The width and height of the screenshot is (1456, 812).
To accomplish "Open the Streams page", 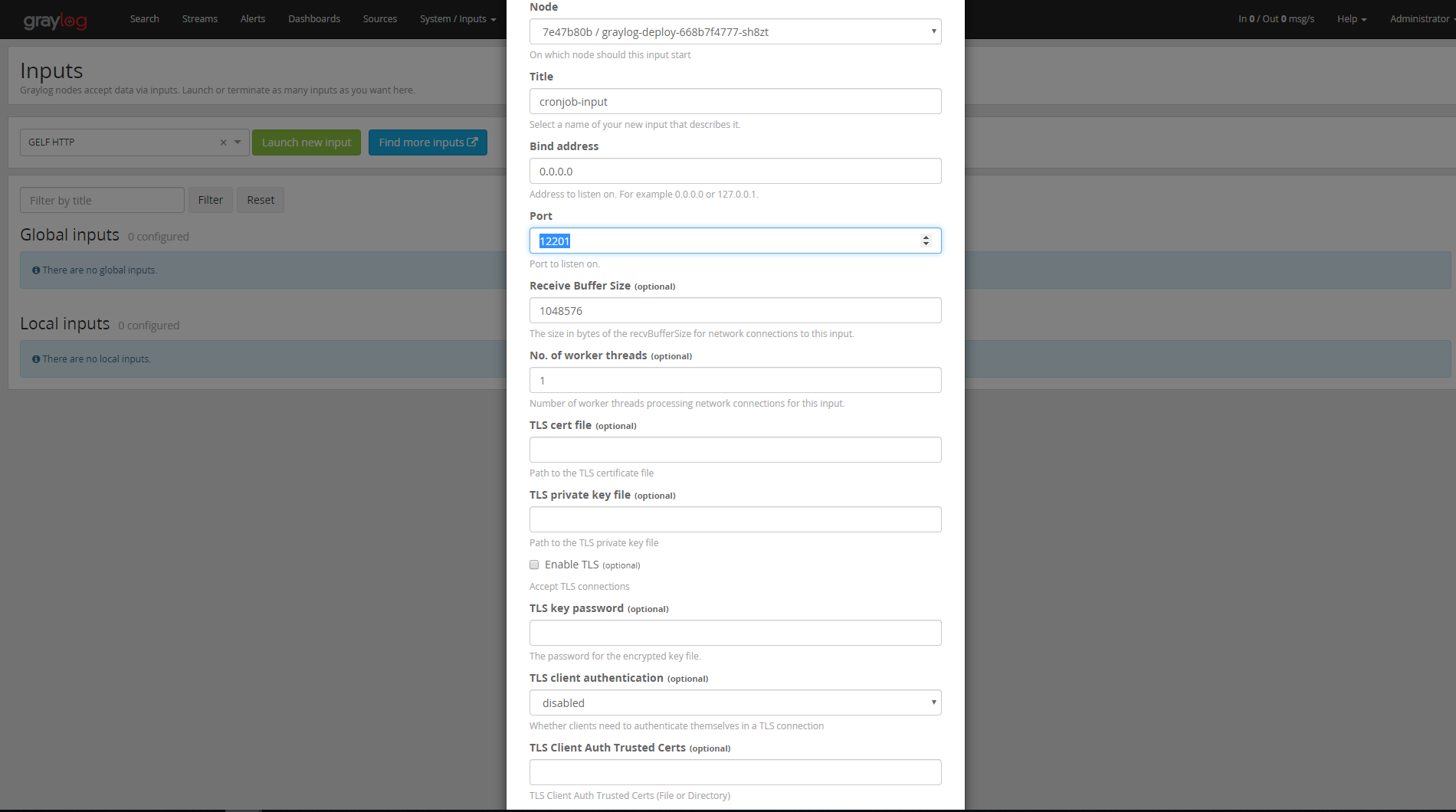I will [x=200, y=19].
